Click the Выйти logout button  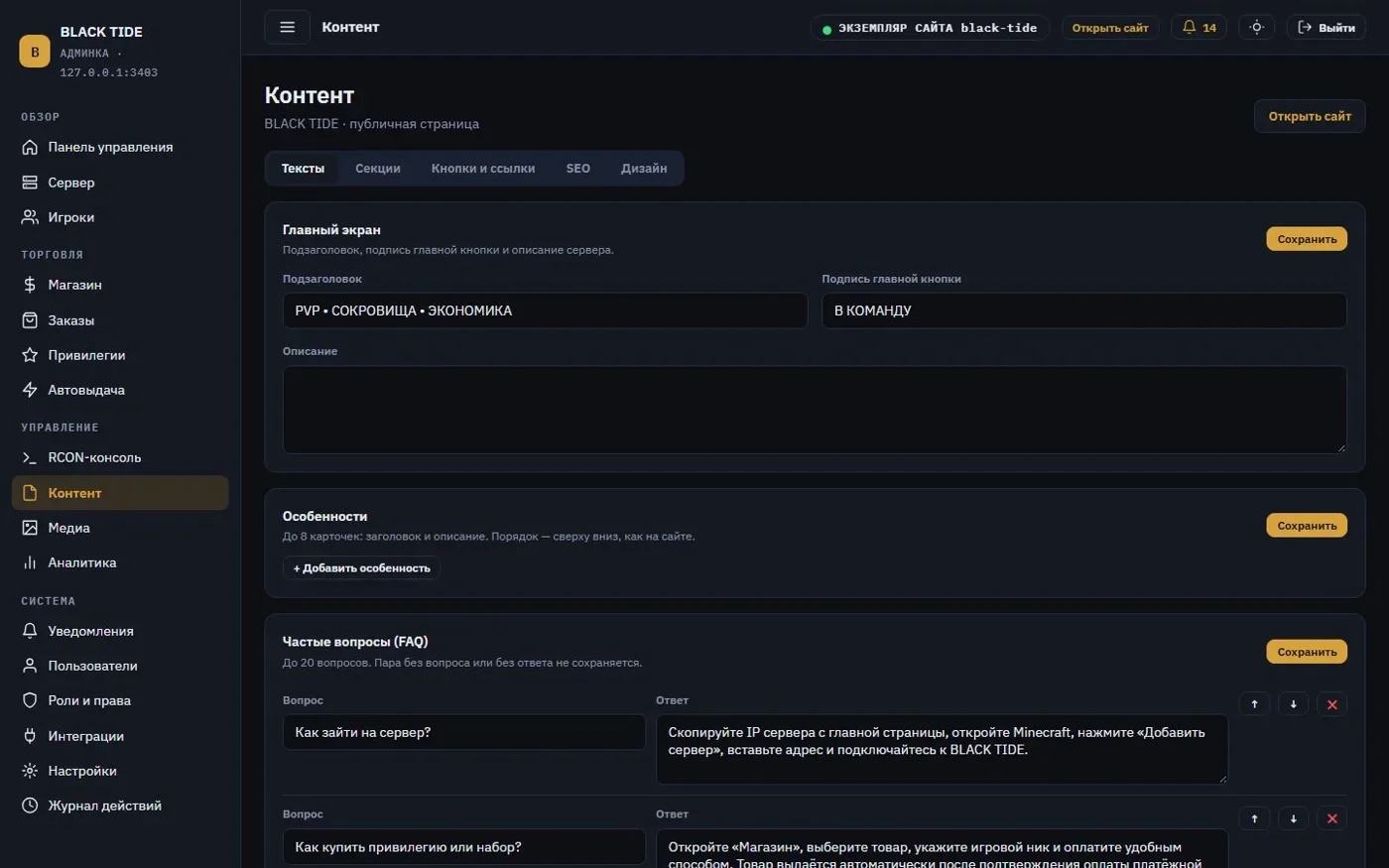(x=1326, y=28)
